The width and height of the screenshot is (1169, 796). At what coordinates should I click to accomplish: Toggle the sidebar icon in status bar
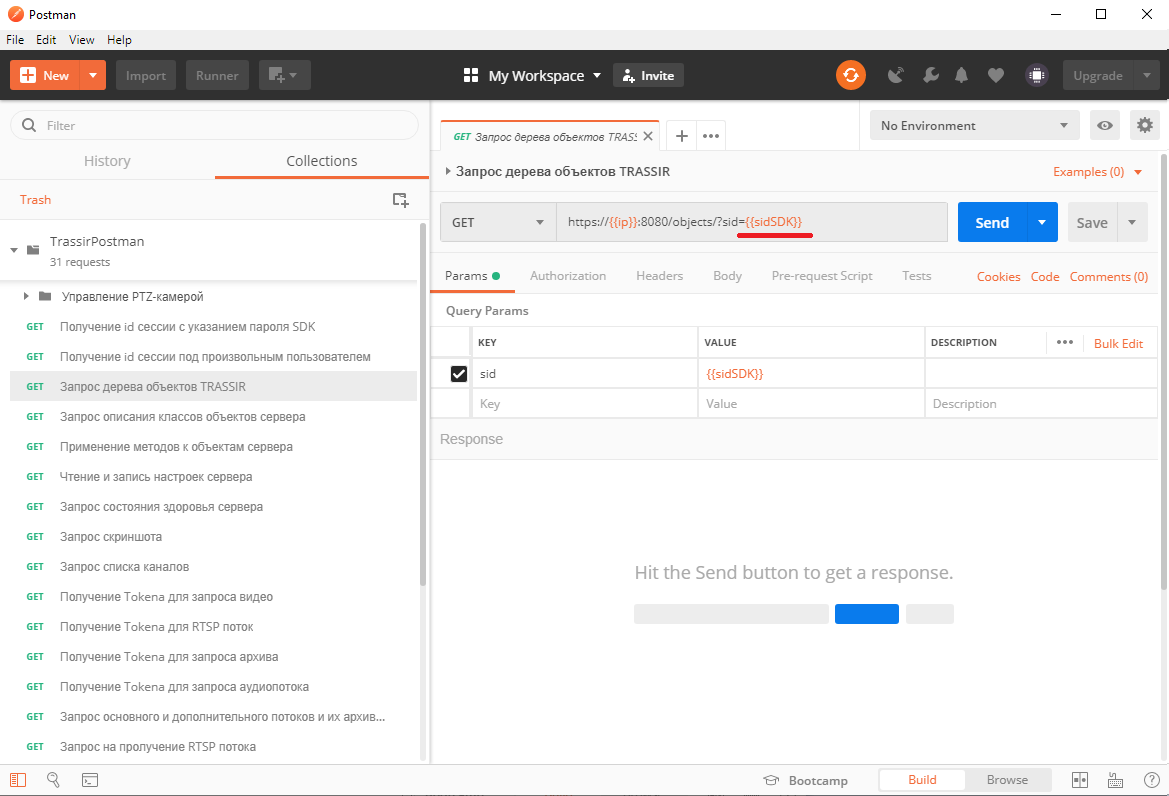tap(18, 780)
